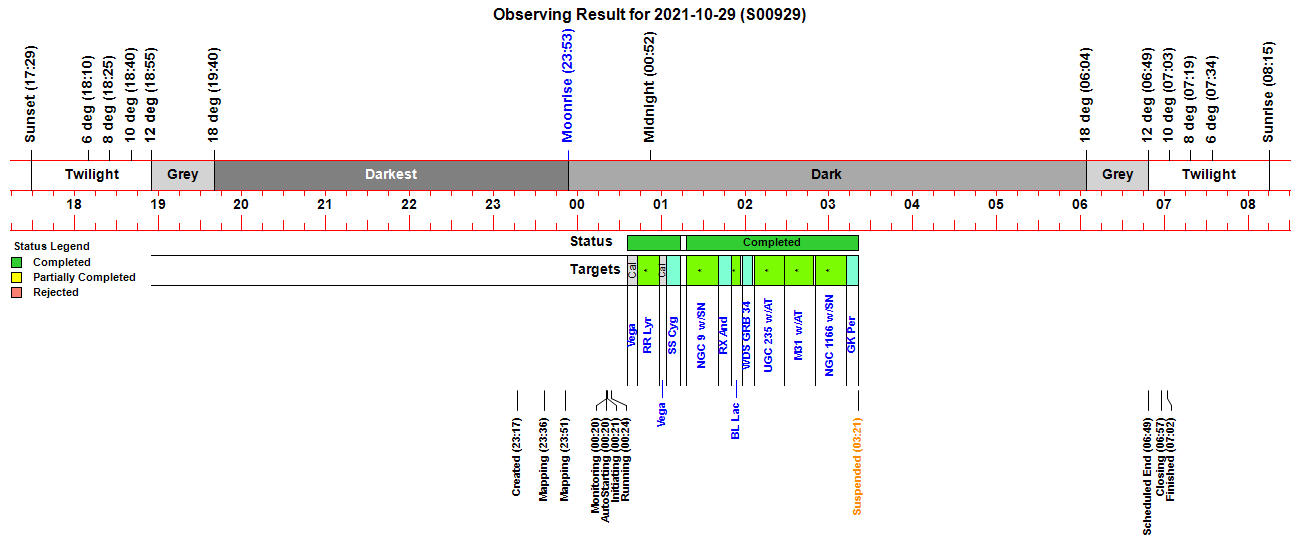Click the hour 21 axis label
This screenshot has width=1300, height=560.
coord(324,205)
